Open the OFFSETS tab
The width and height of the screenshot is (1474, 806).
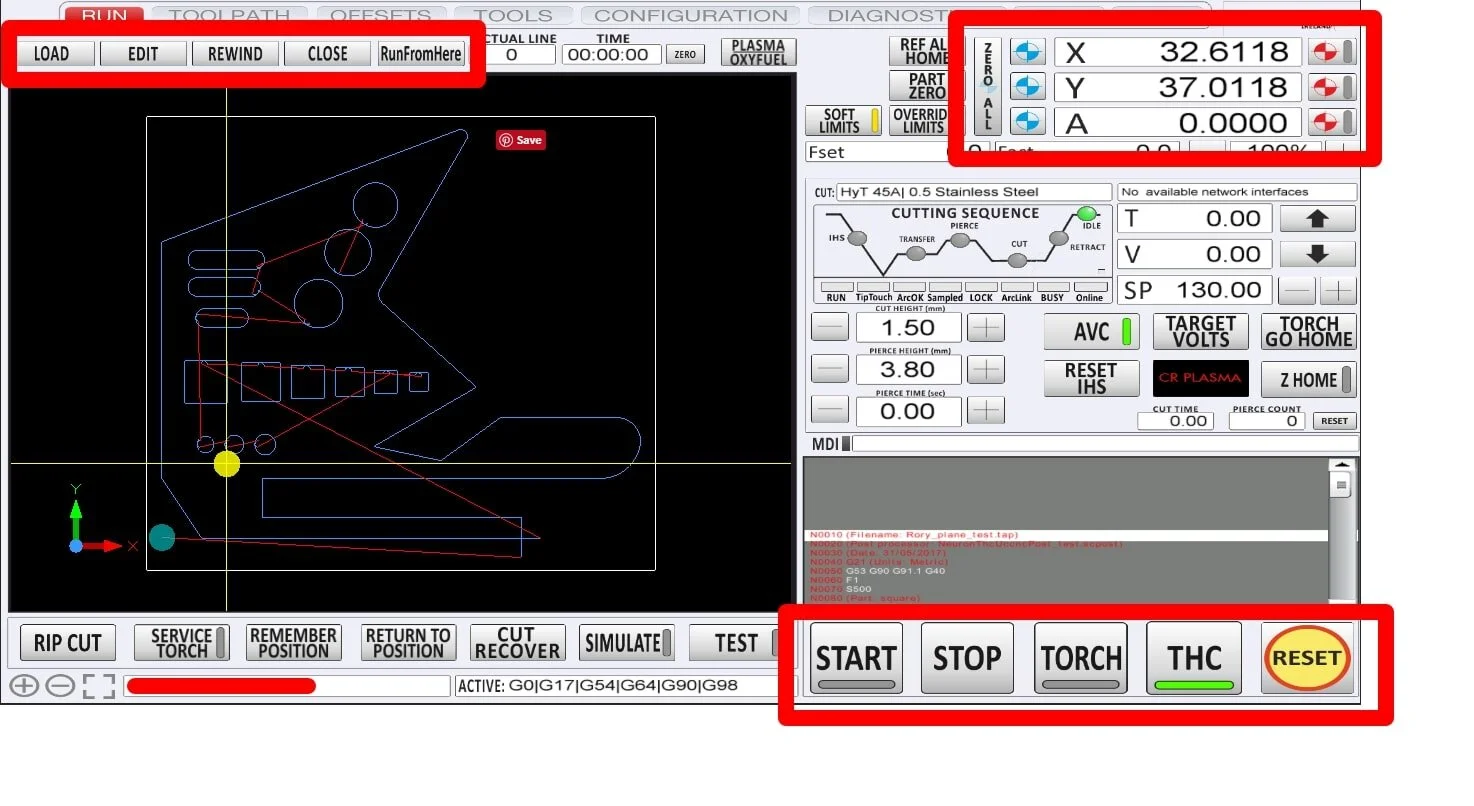tap(380, 15)
